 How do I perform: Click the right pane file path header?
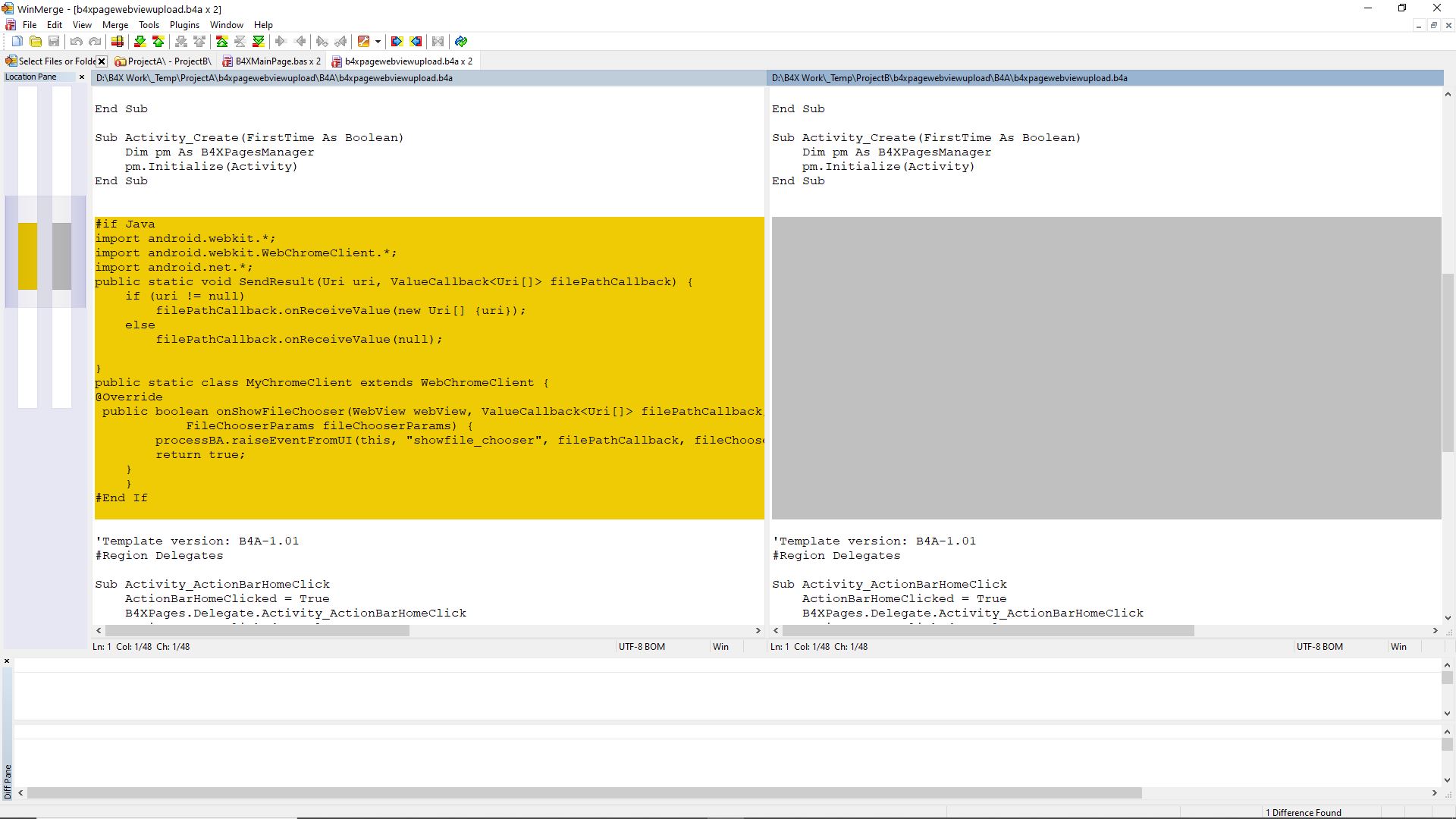[949, 78]
